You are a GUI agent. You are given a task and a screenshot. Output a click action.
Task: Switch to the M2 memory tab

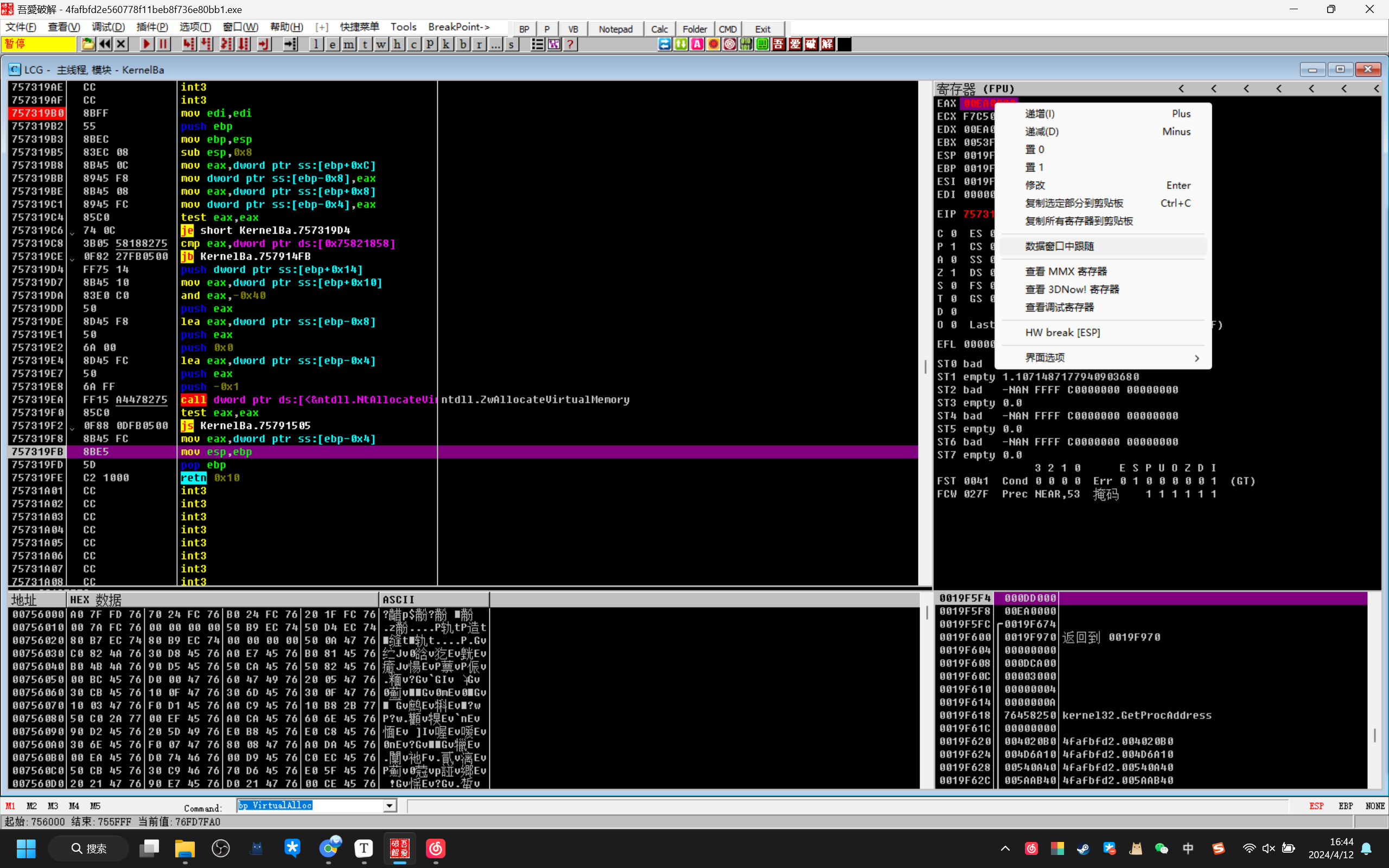[x=31, y=806]
